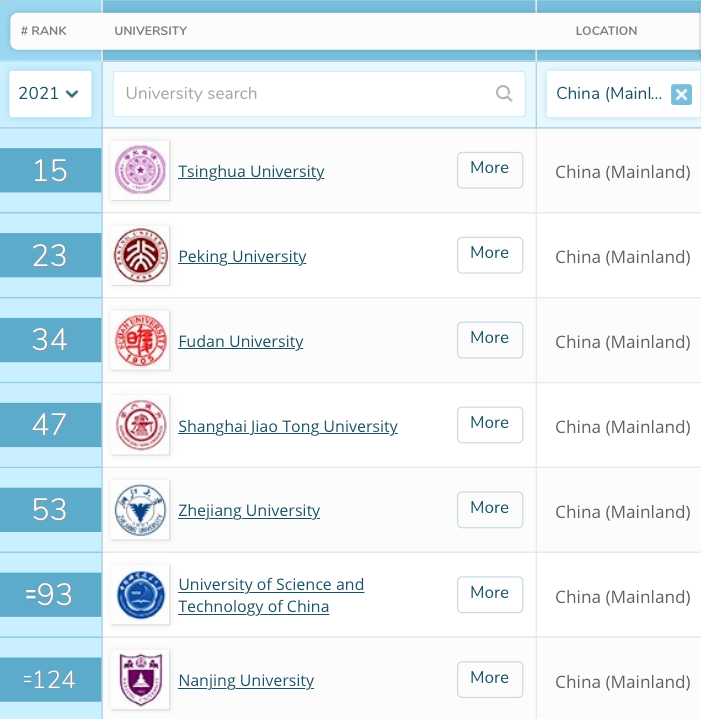Select rank 15 cell
The height and width of the screenshot is (719, 701).
(50, 170)
